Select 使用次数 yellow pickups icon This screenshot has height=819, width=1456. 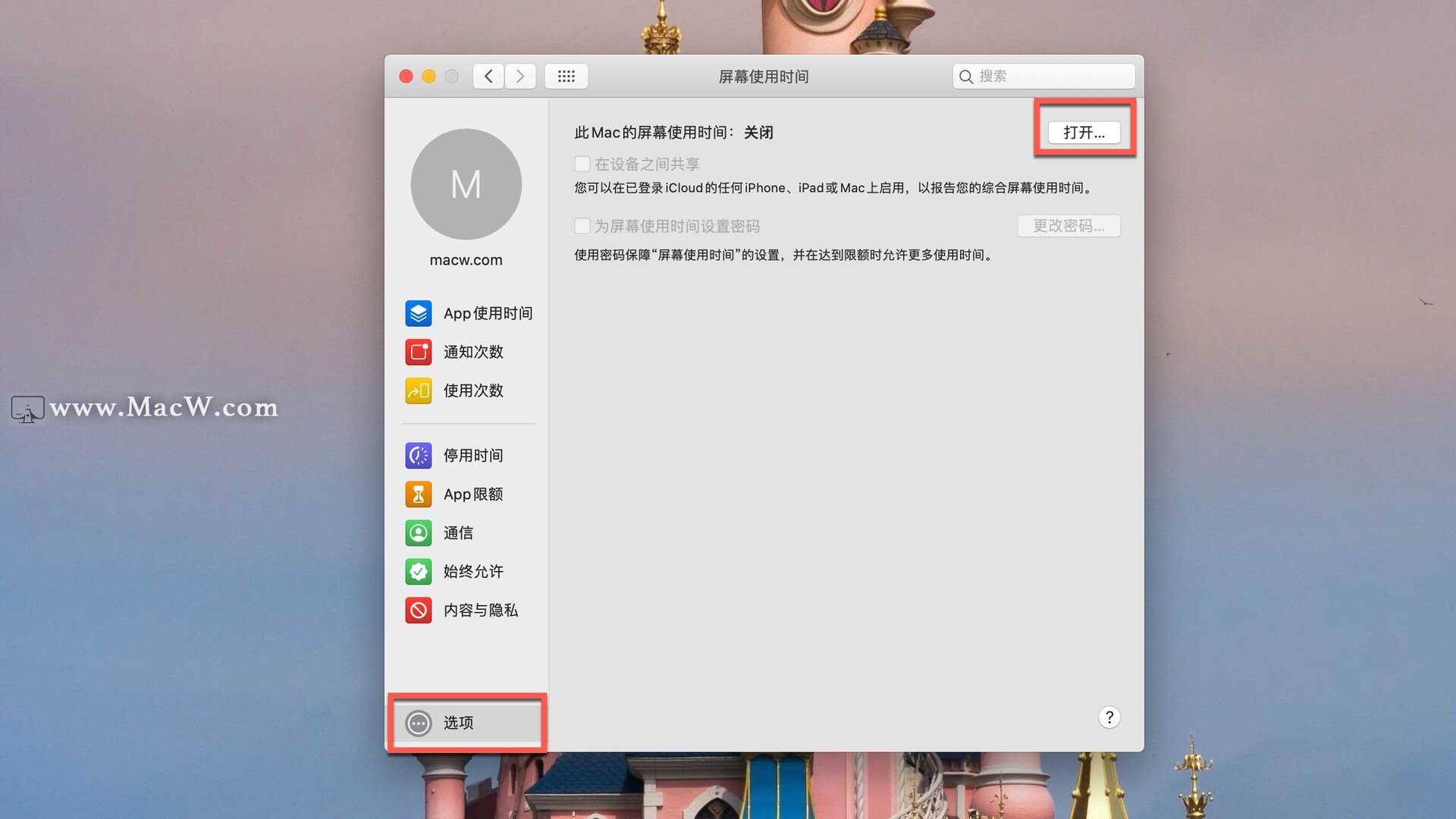(418, 391)
